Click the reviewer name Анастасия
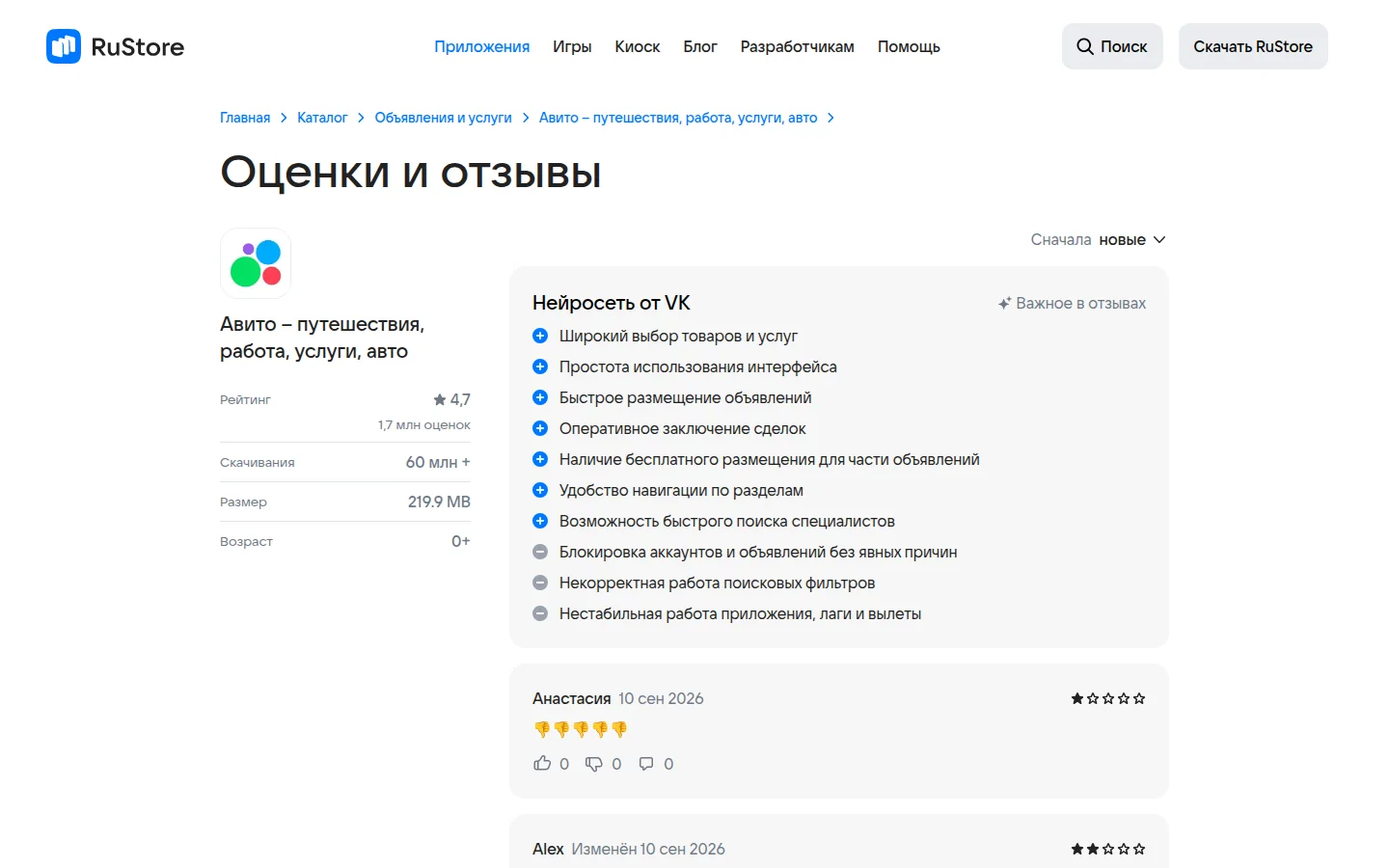This screenshot has width=1389, height=868. coord(572,698)
